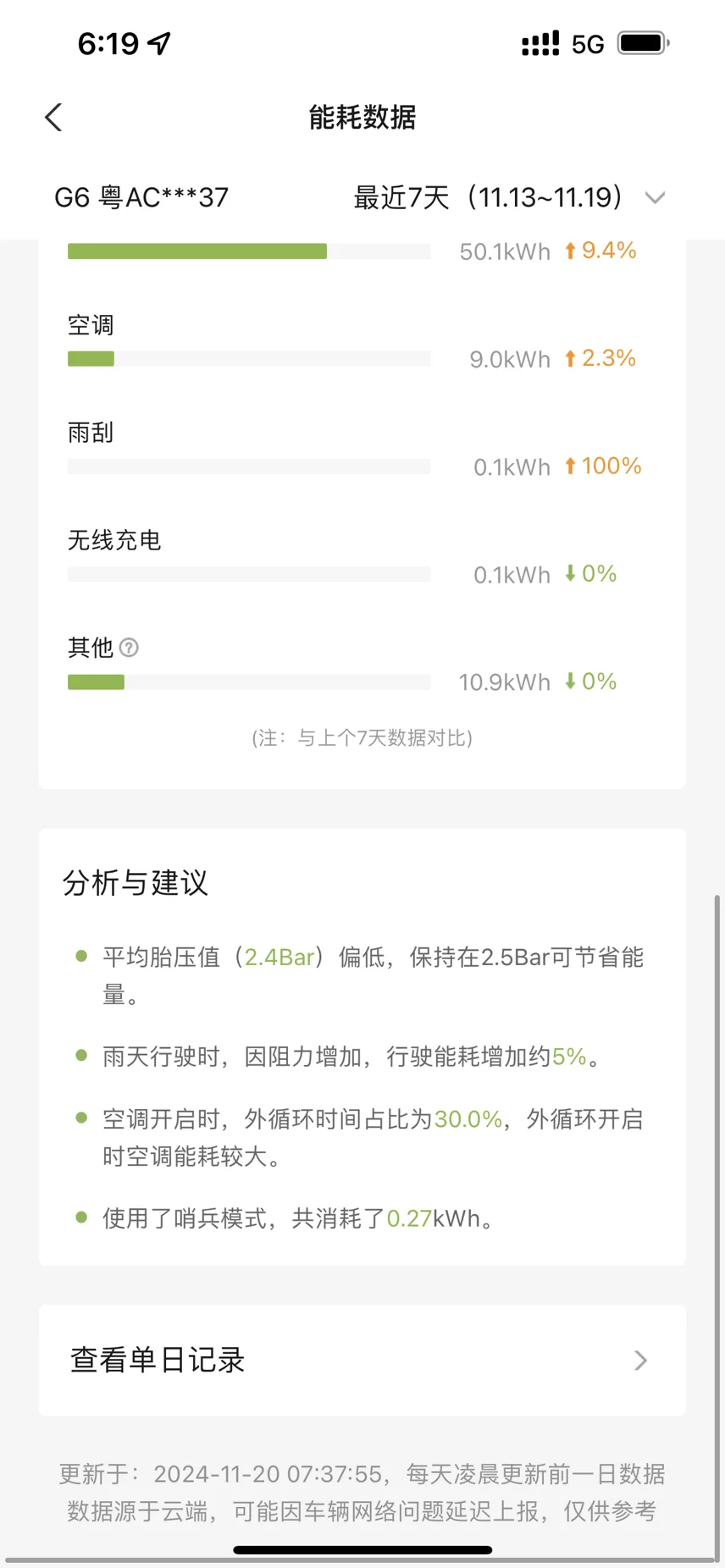The width and height of the screenshot is (725, 1568).
Task: Tap chevron on 查看单日记录 row
Action: coord(640,1360)
